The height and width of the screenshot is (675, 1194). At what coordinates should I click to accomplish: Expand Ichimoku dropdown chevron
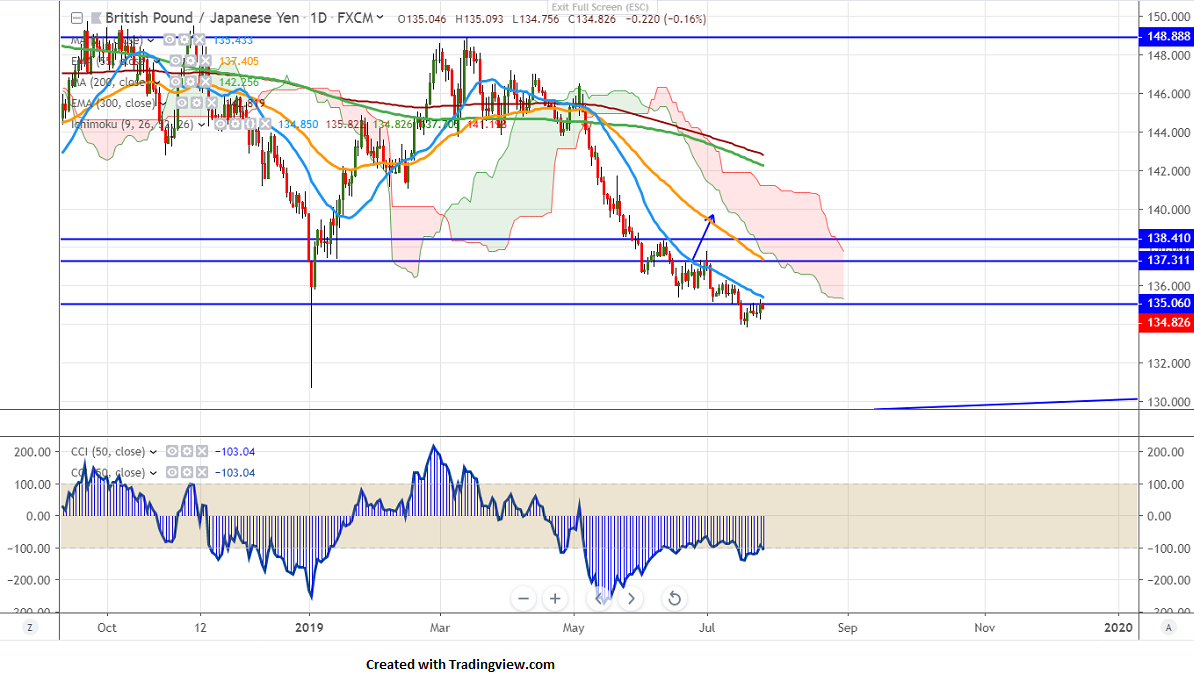click(x=201, y=125)
